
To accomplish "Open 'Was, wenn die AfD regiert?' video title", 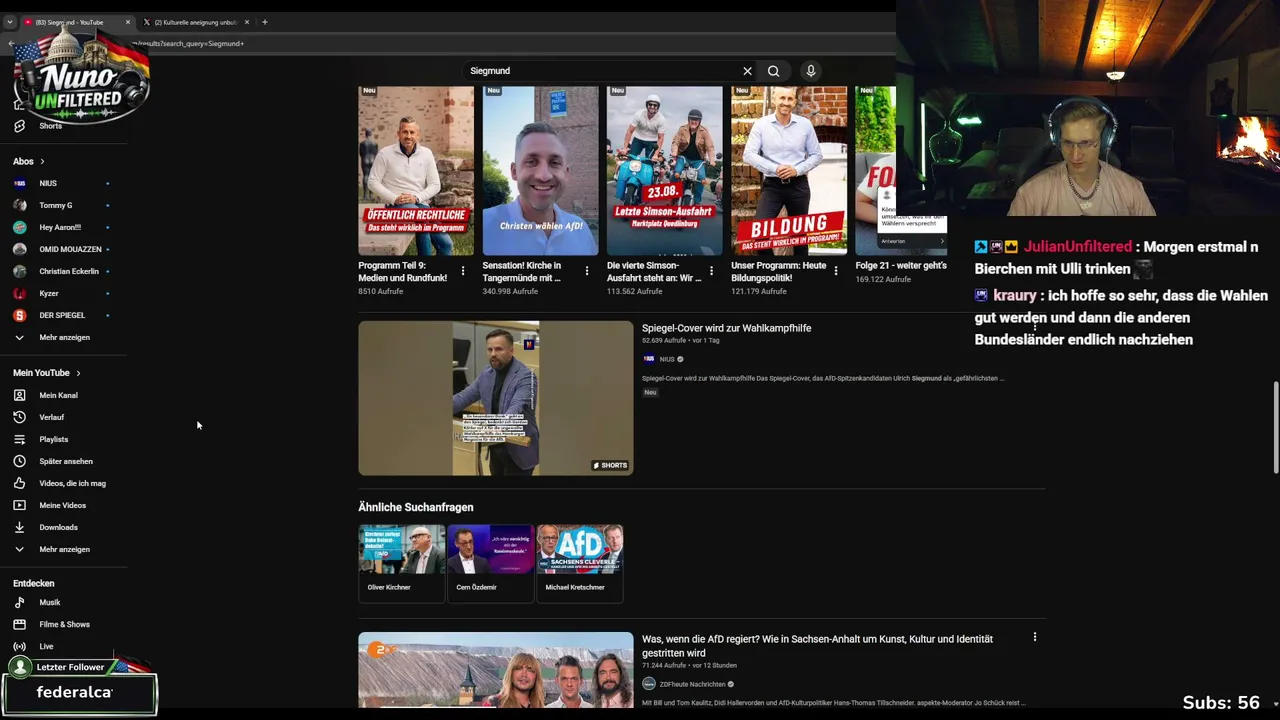I will [817, 646].
